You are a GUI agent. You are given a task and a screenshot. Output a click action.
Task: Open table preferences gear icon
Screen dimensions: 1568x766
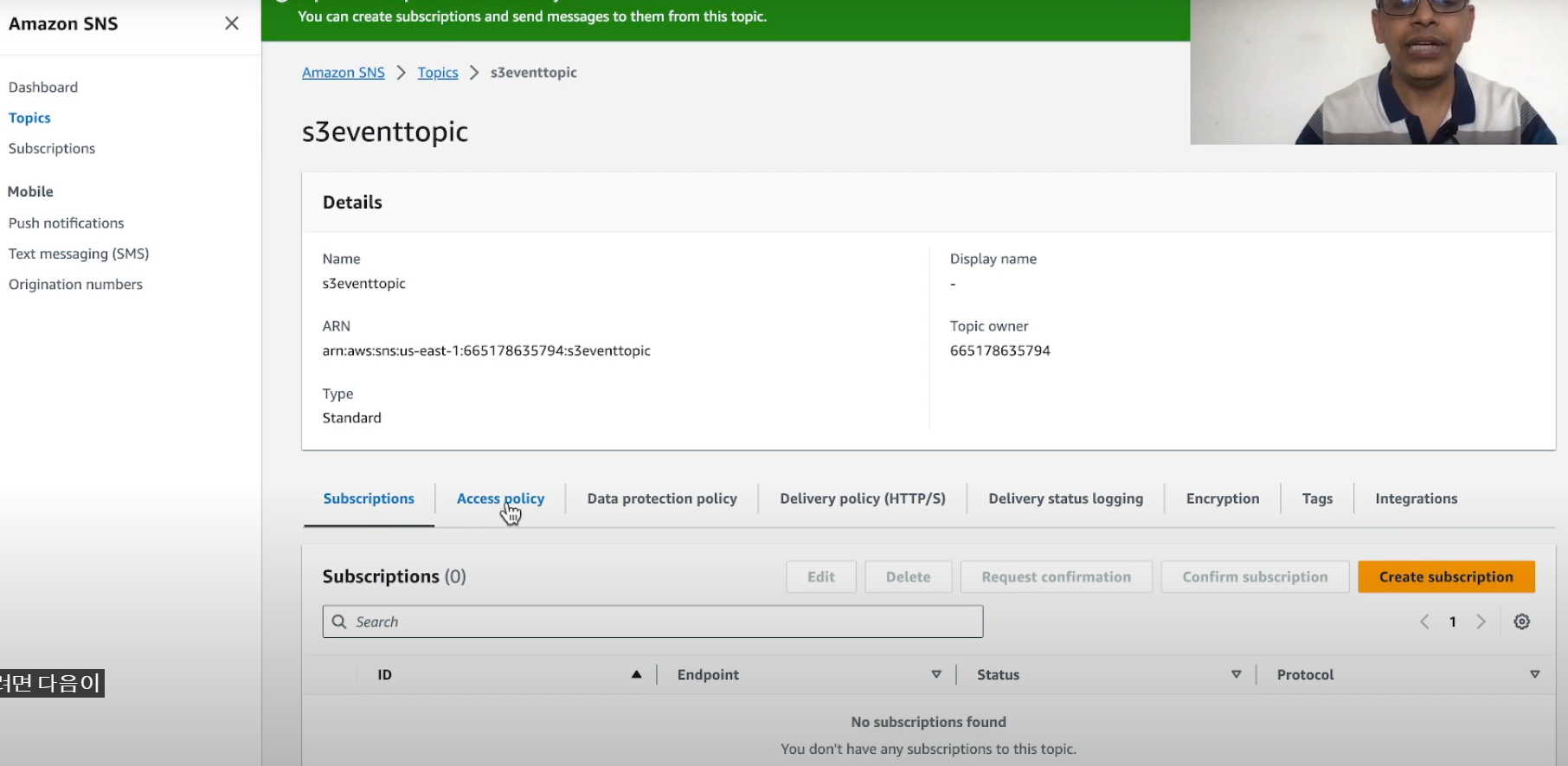click(1522, 621)
